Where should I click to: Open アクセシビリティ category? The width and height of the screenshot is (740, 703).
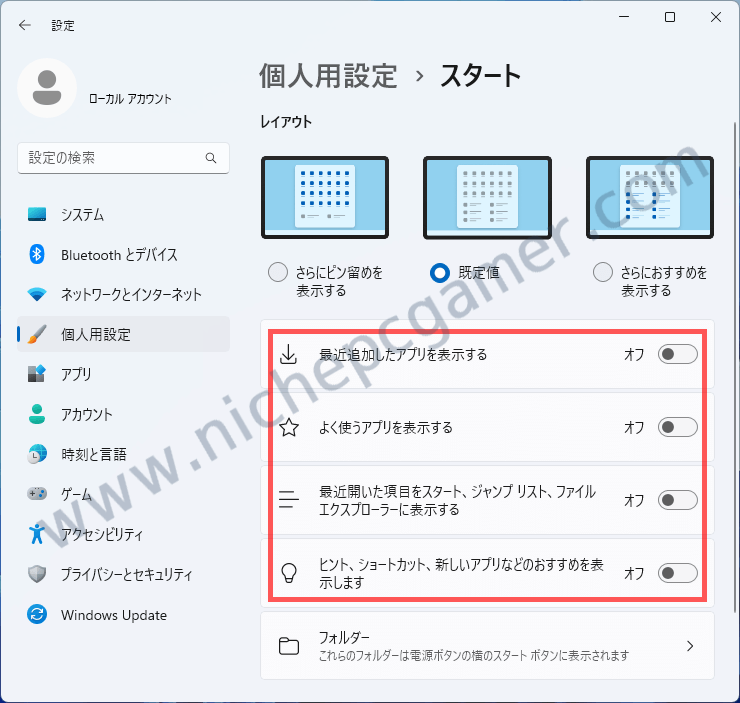123,534
